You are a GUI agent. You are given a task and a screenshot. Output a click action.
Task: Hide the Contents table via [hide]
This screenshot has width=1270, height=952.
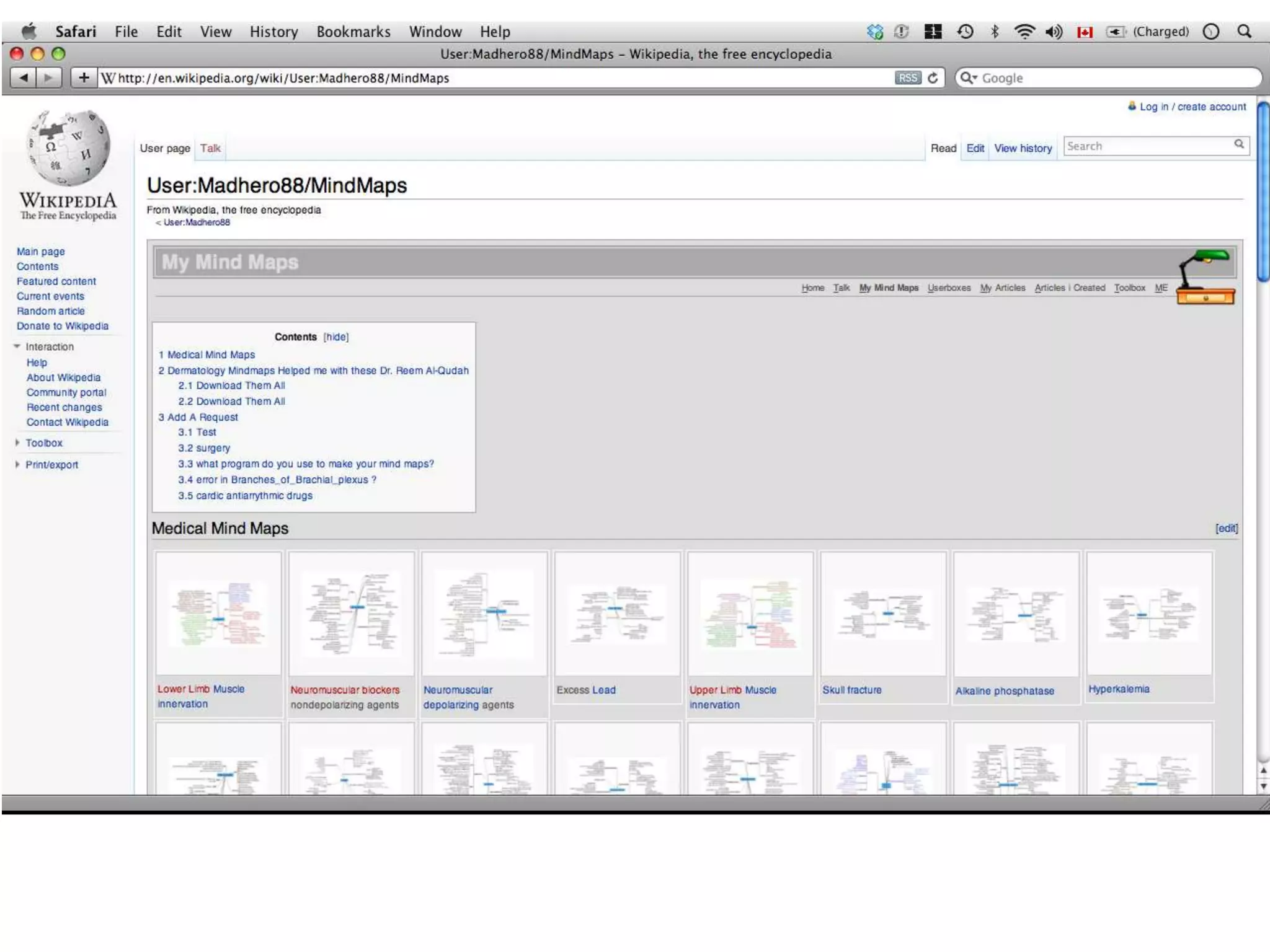tap(336, 337)
